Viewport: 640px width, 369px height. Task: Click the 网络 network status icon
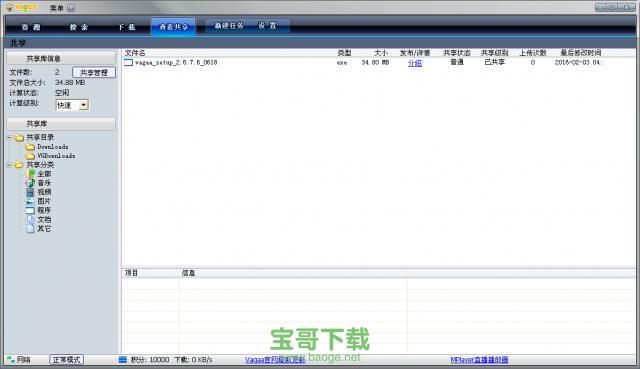point(11,360)
